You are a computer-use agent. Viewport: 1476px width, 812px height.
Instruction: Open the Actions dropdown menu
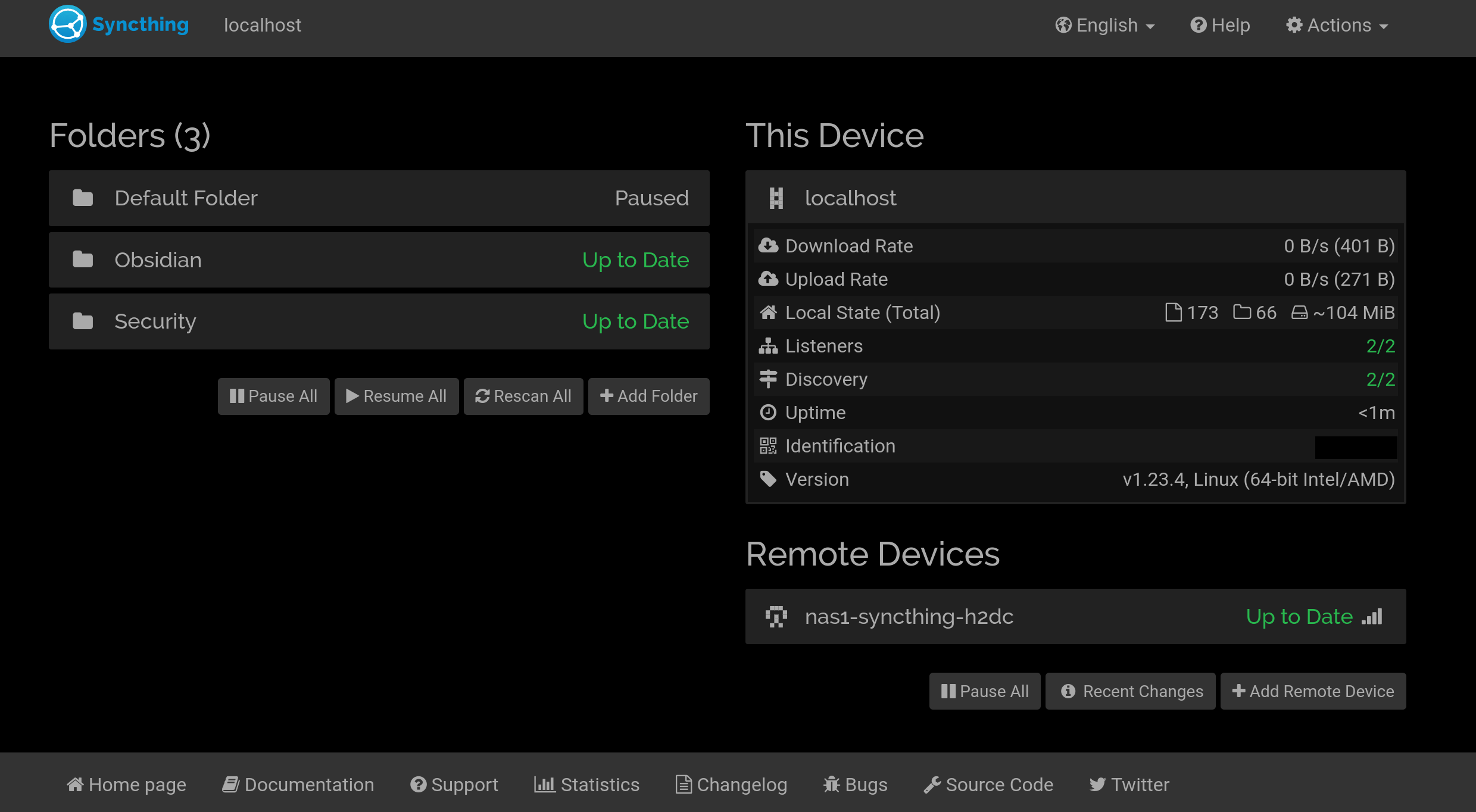(1338, 25)
